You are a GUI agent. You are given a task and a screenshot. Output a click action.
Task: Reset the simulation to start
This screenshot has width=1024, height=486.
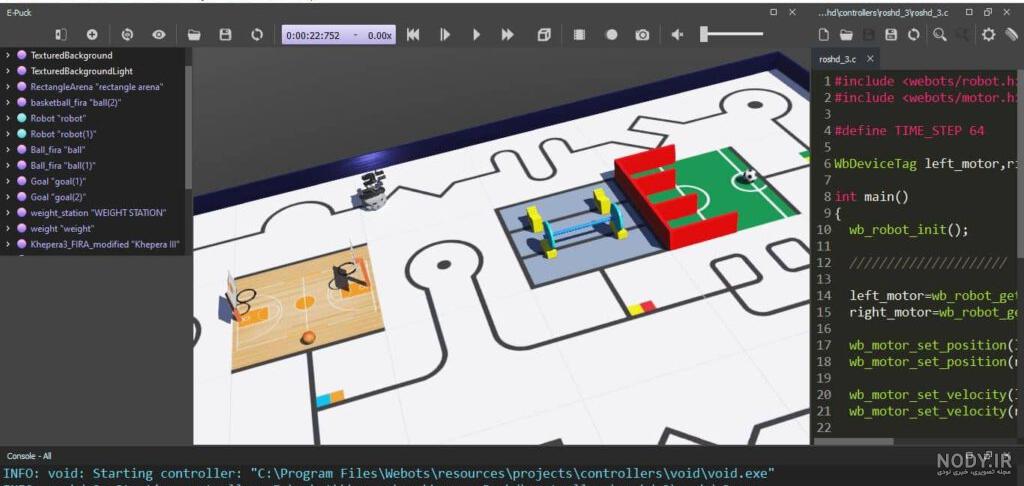[413, 35]
